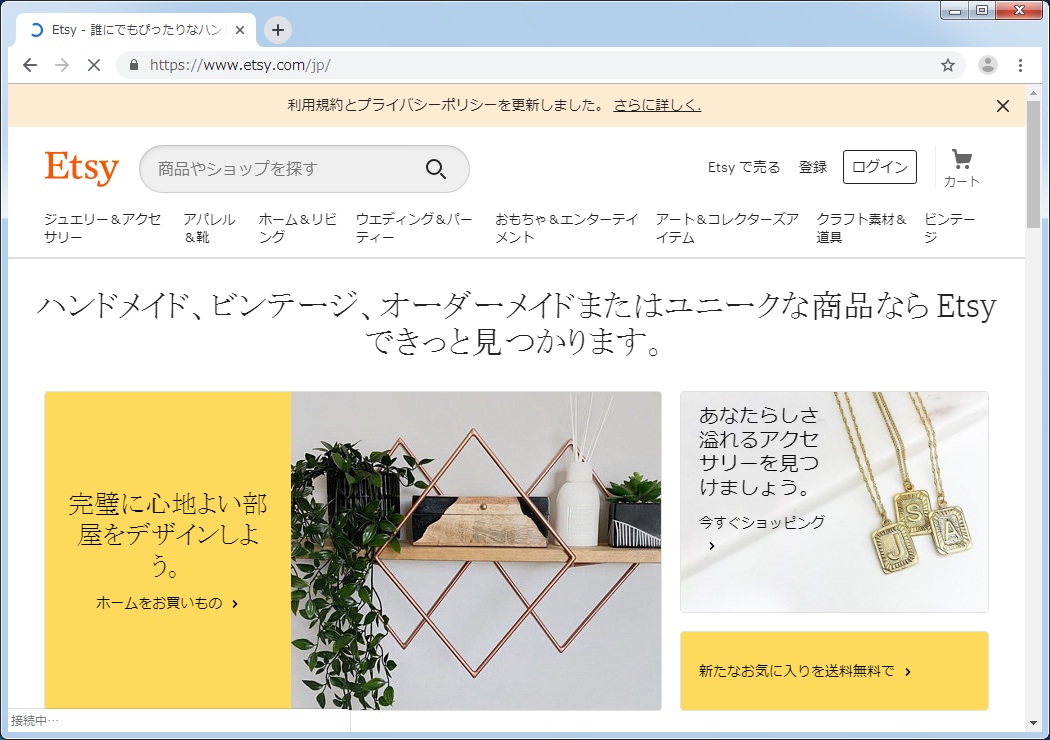Open a new browser tab

pos(278,30)
